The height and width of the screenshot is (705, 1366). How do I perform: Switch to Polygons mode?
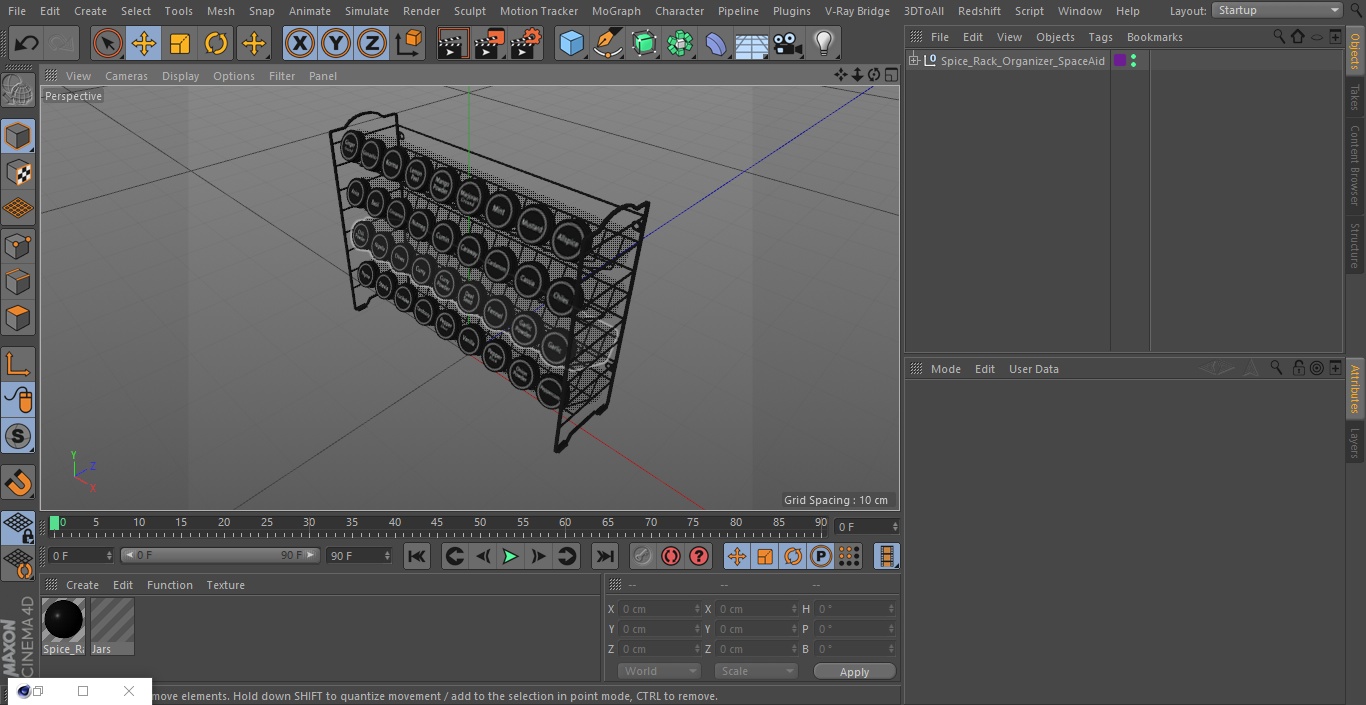click(x=18, y=319)
